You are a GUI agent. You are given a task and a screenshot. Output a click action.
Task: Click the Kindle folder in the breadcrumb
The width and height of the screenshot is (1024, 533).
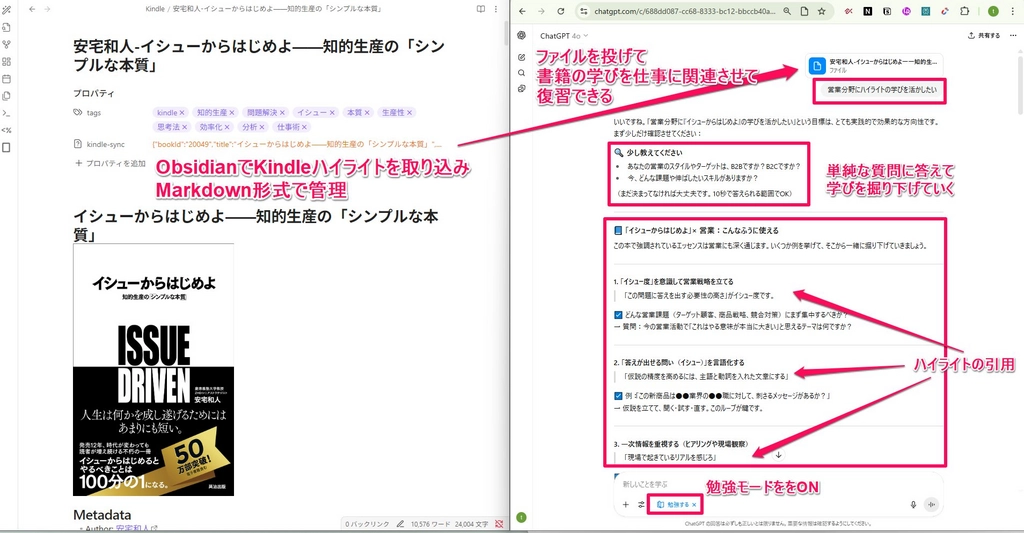tap(155, 9)
